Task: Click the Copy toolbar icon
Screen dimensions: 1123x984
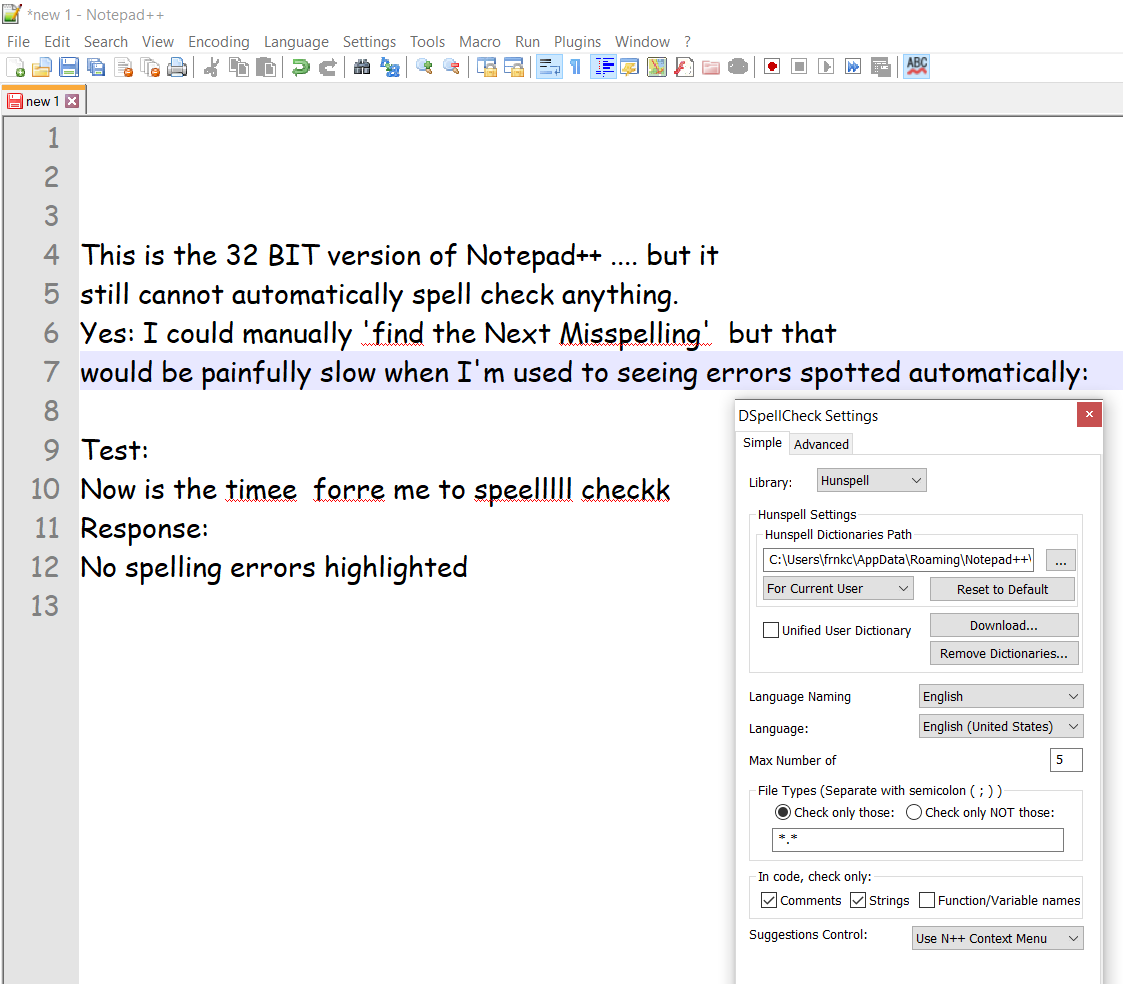Action: coord(238,67)
